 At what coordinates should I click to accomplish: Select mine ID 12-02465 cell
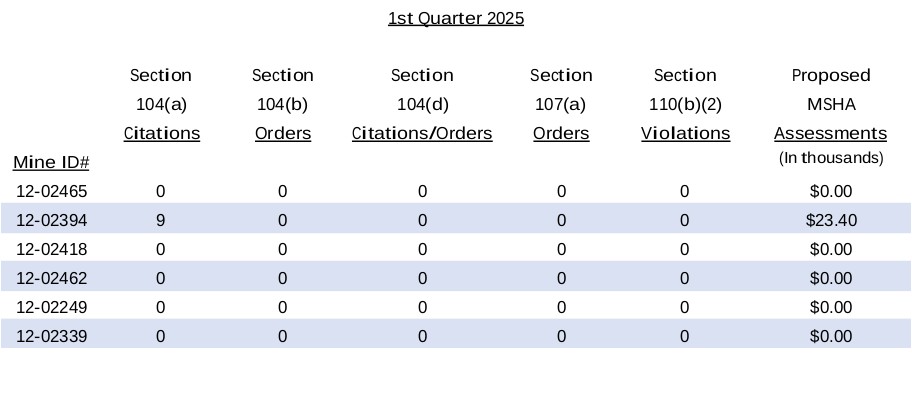click(52, 191)
